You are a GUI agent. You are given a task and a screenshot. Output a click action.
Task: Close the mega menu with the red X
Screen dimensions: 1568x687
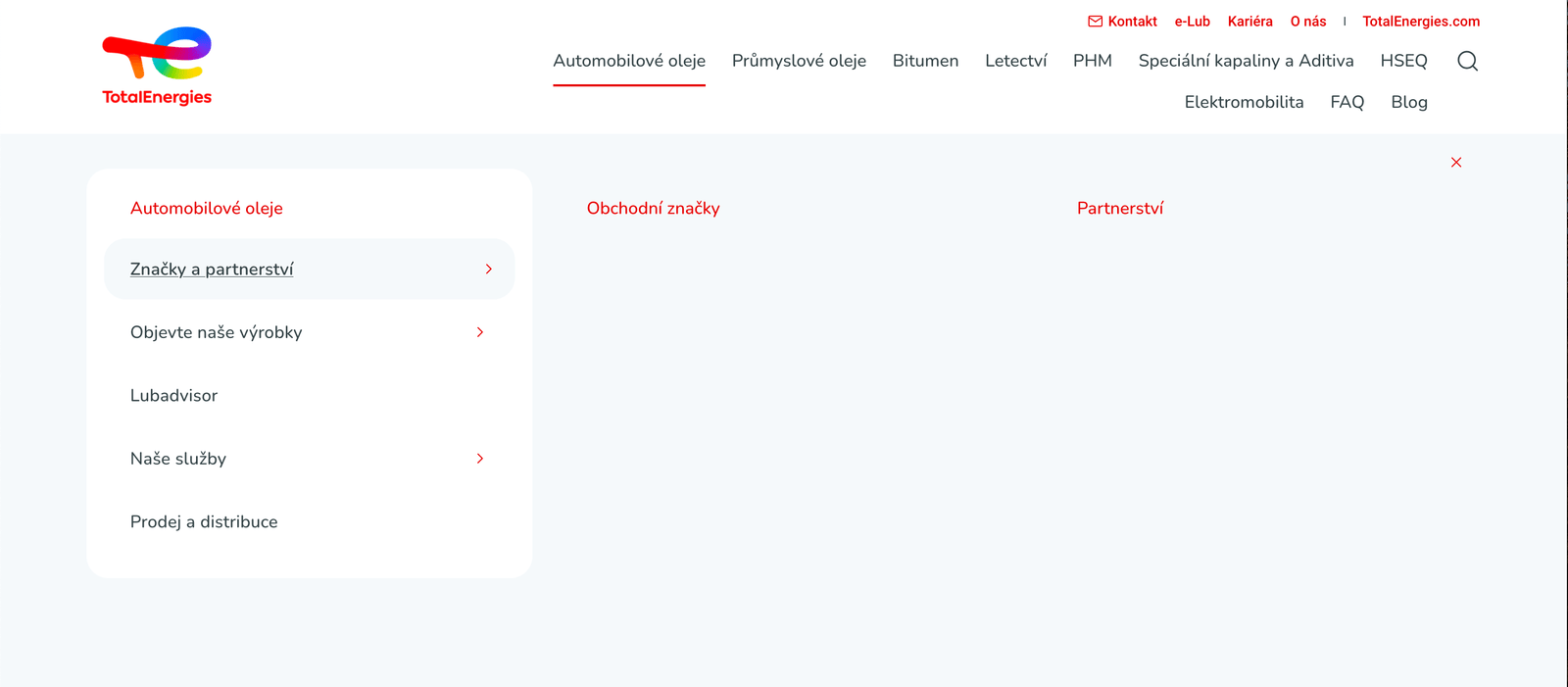point(1456,162)
